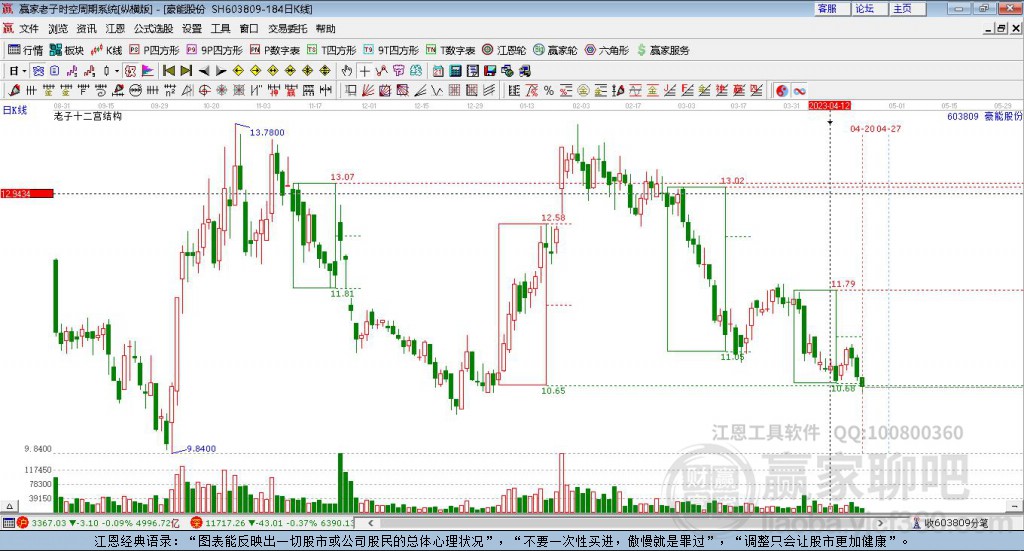Select the red pencil drawing tool

14,91
